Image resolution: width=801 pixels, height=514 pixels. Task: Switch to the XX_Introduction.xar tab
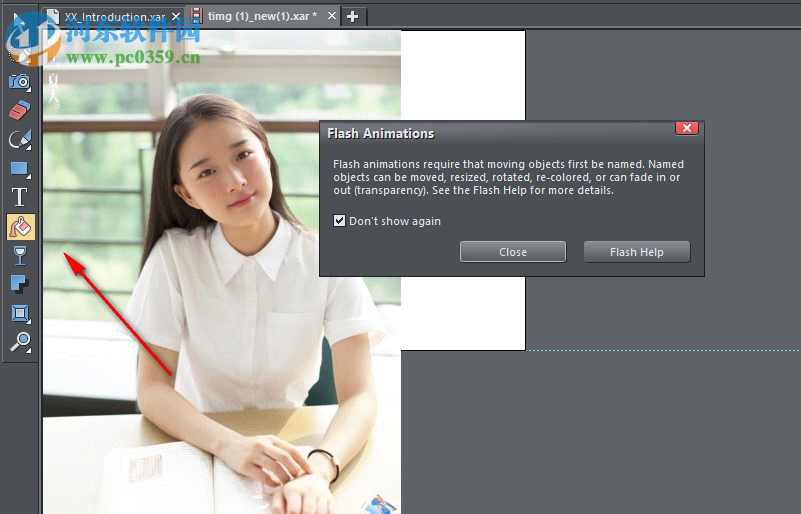[114, 17]
